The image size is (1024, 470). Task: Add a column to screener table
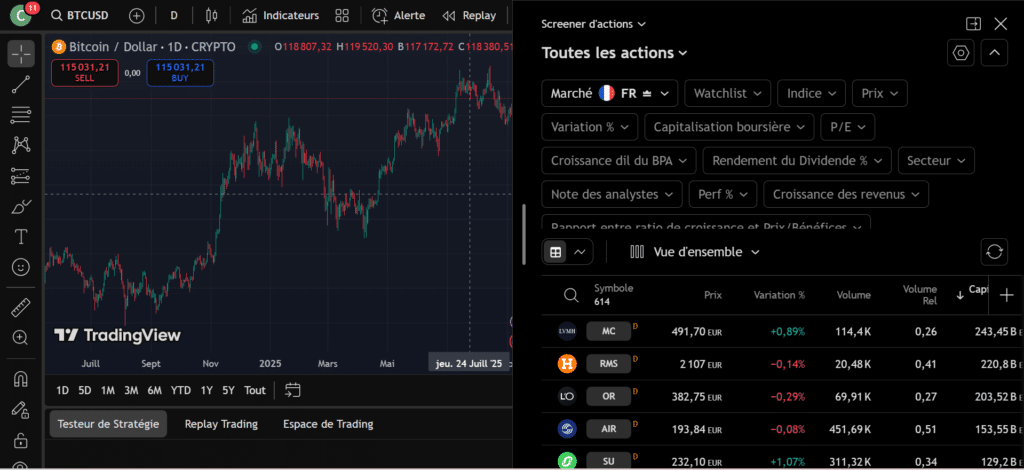1006,295
